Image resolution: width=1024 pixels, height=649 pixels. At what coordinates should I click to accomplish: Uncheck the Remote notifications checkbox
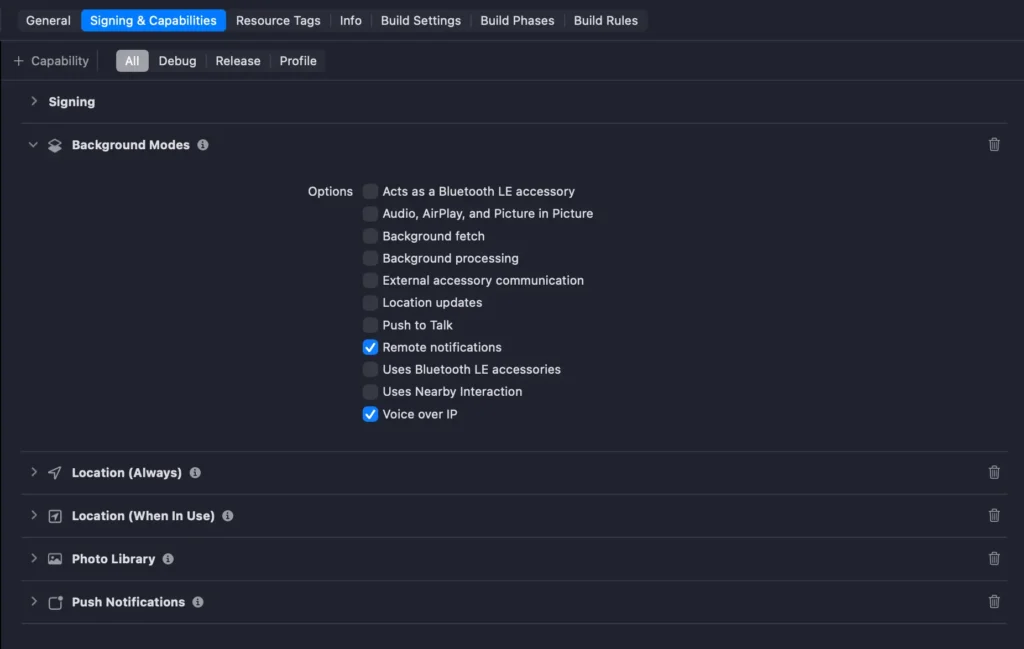pyautogui.click(x=370, y=348)
